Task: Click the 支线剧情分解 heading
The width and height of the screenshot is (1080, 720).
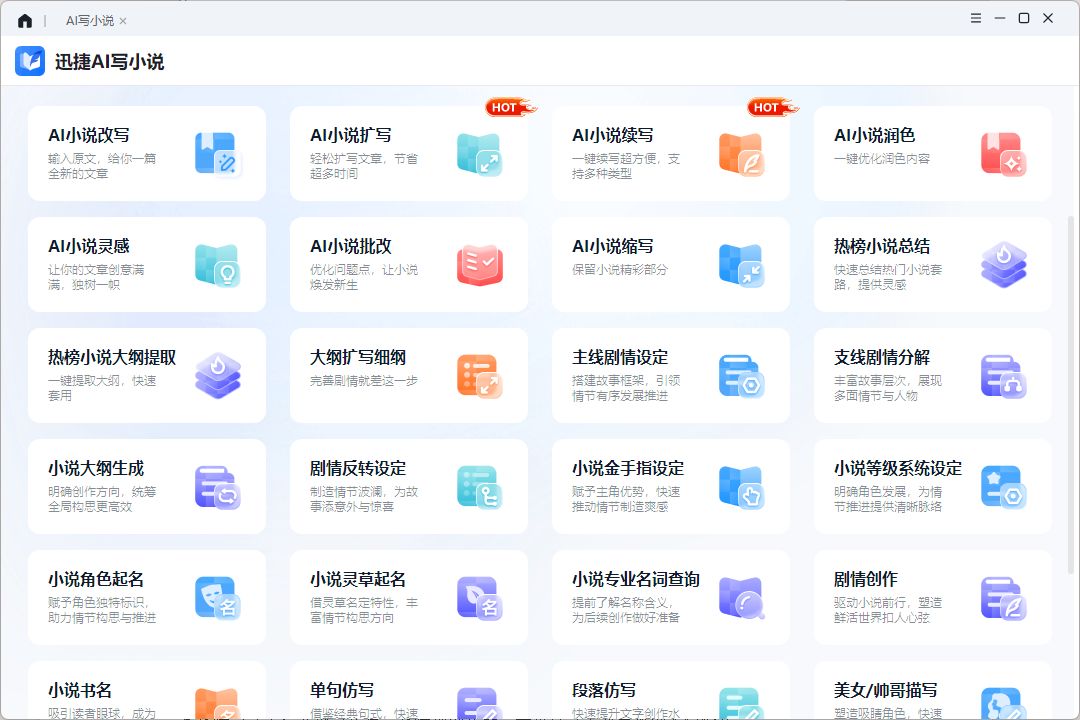Action: click(882, 357)
